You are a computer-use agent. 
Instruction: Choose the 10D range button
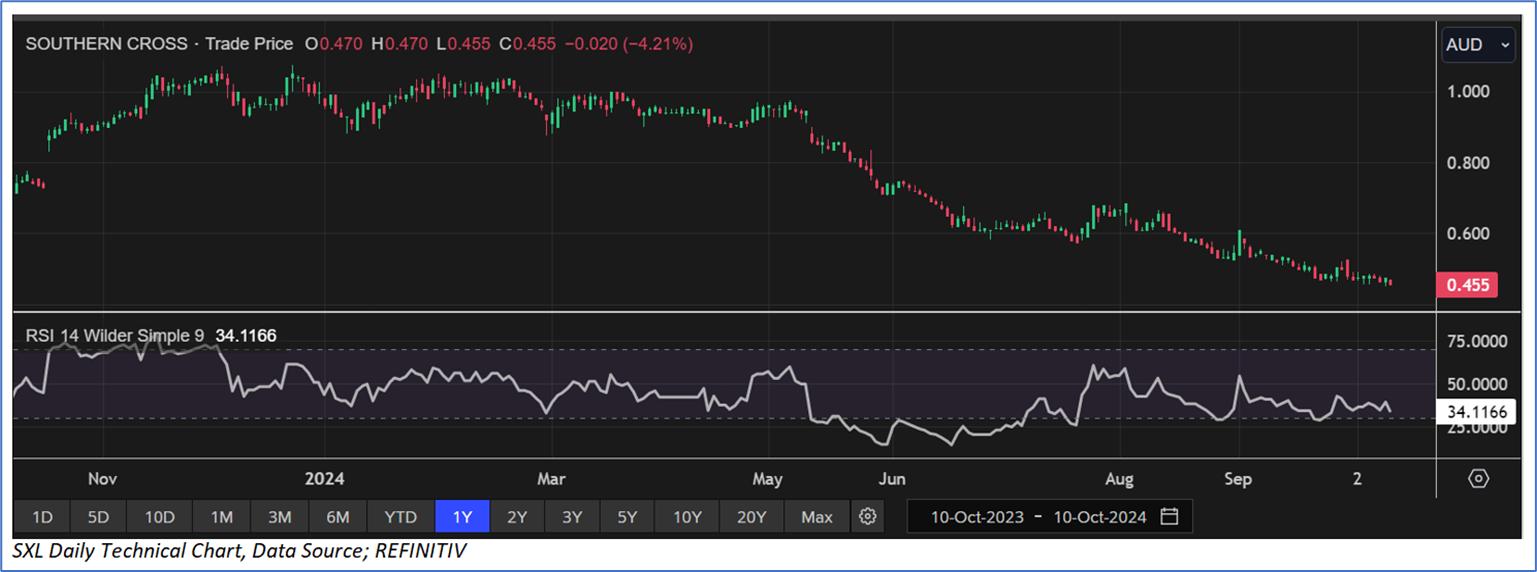click(159, 517)
